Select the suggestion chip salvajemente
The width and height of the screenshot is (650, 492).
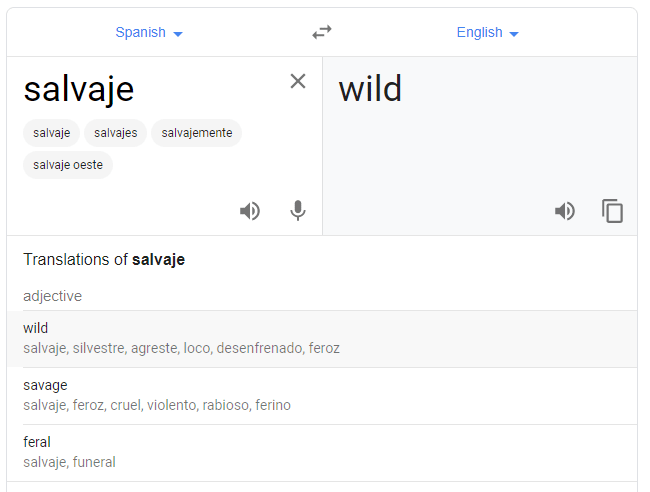click(196, 133)
